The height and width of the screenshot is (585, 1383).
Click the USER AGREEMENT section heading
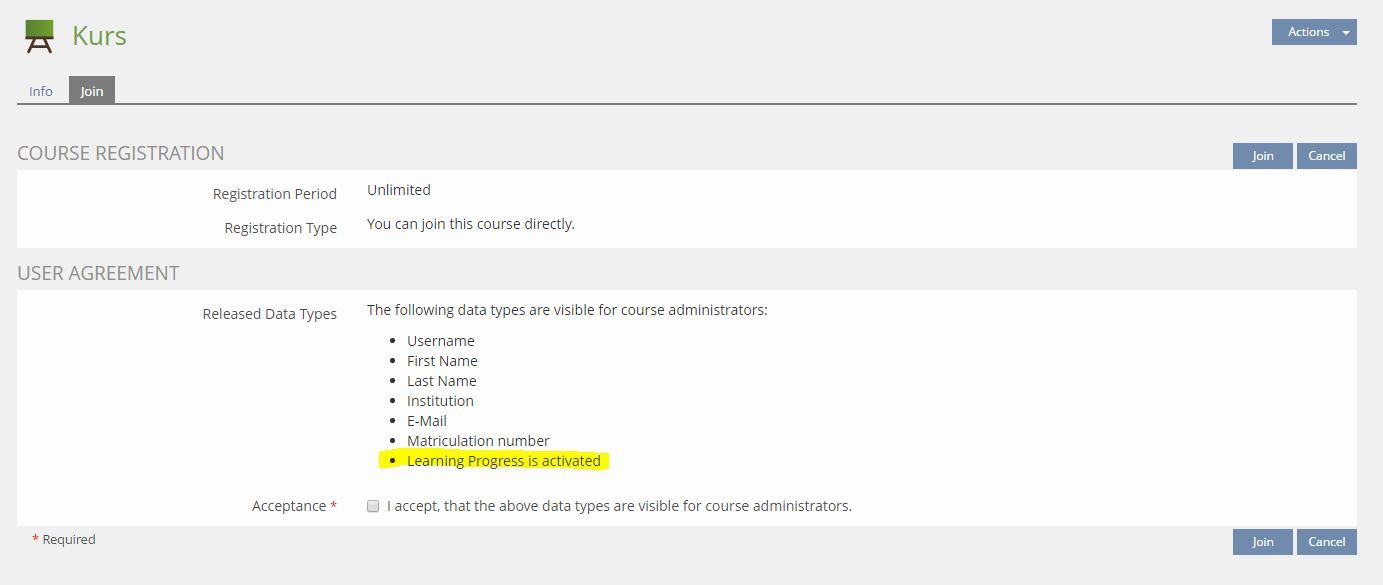pos(98,273)
